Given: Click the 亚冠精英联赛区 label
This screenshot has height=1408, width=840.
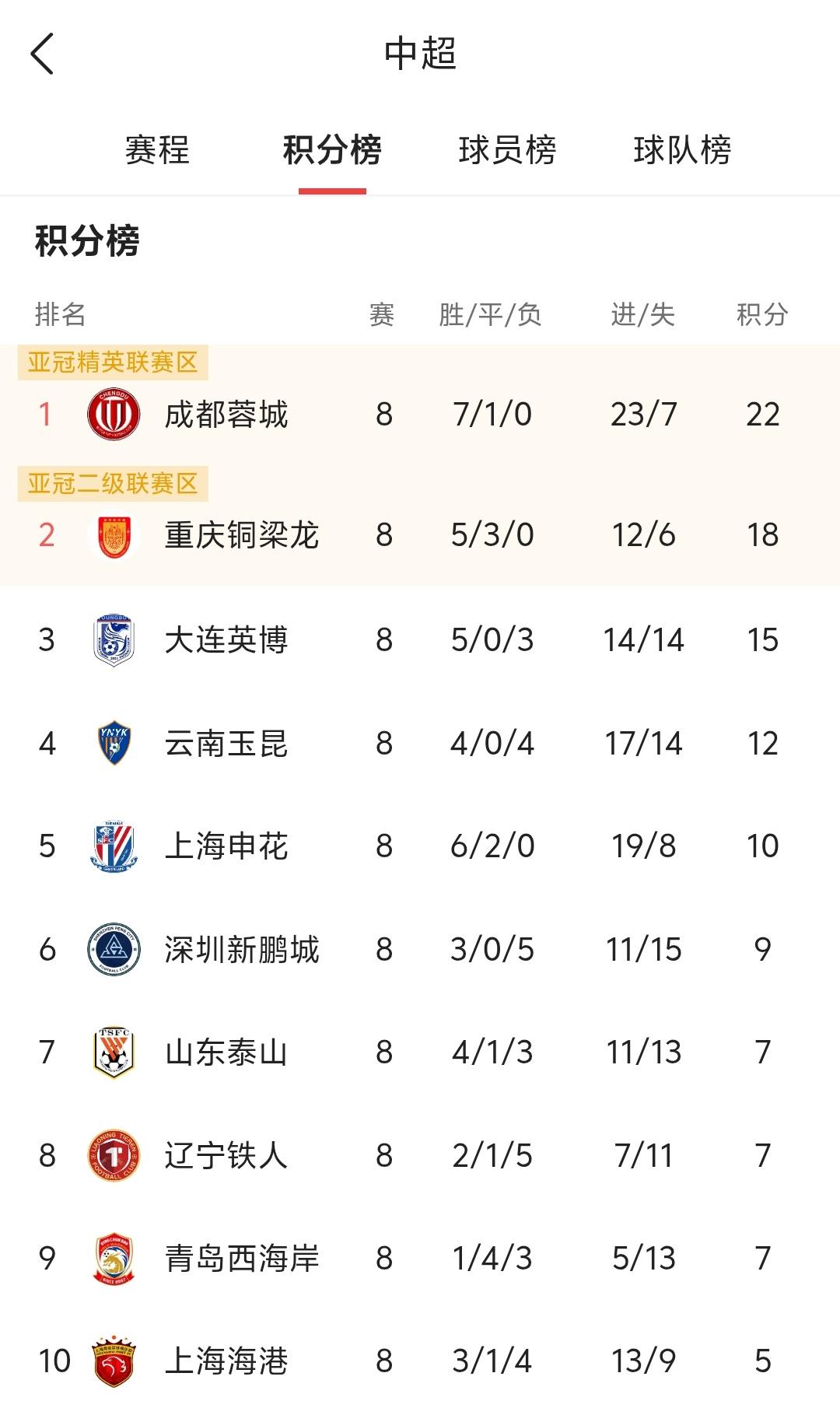Looking at the screenshot, I should click(x=113, y=363).
